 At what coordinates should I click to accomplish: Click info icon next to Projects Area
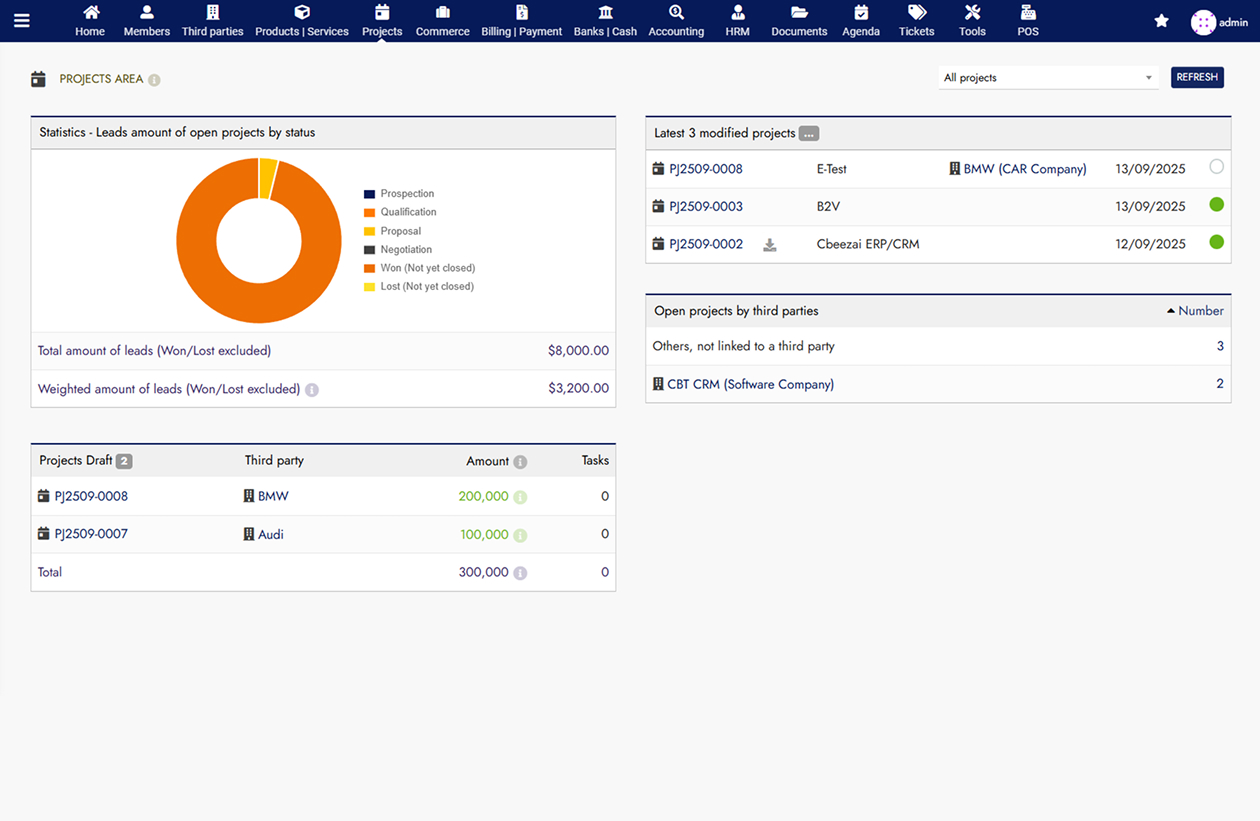[154, 80]
